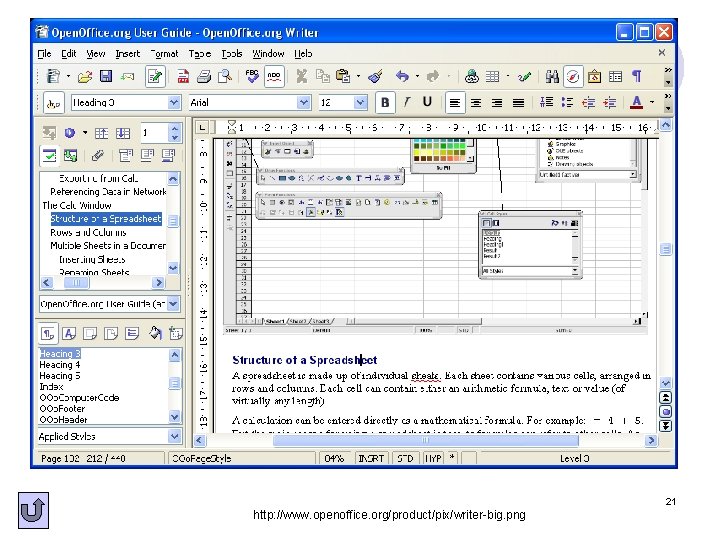Open the File menu
The image size is (720, 540).
[44, 54]
